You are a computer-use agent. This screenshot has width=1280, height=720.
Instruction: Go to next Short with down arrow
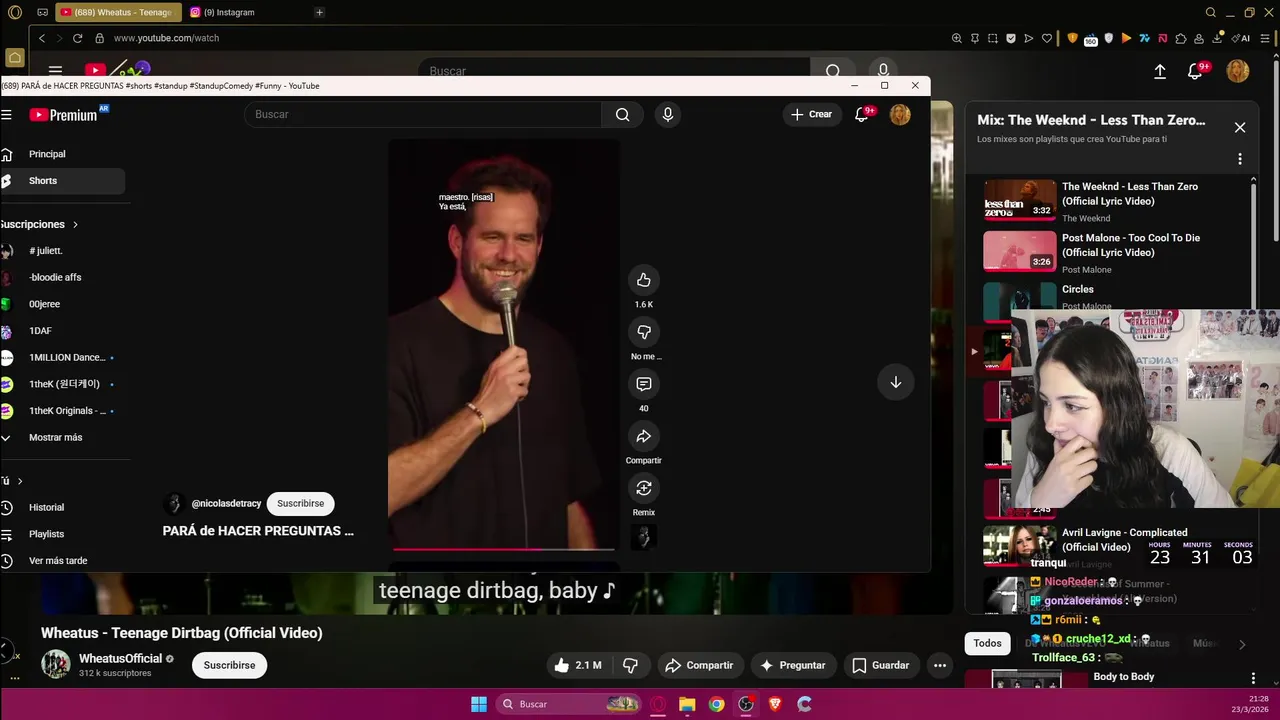pyautogui.click(x=895, y=382)
